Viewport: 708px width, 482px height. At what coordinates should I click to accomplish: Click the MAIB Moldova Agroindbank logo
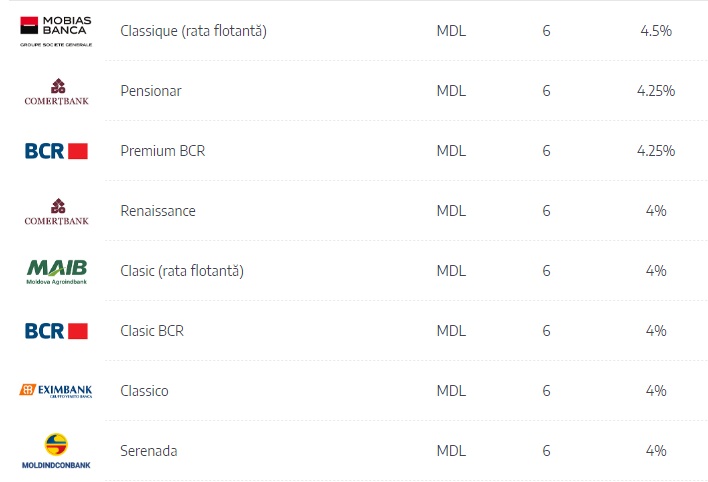point(56,271)
